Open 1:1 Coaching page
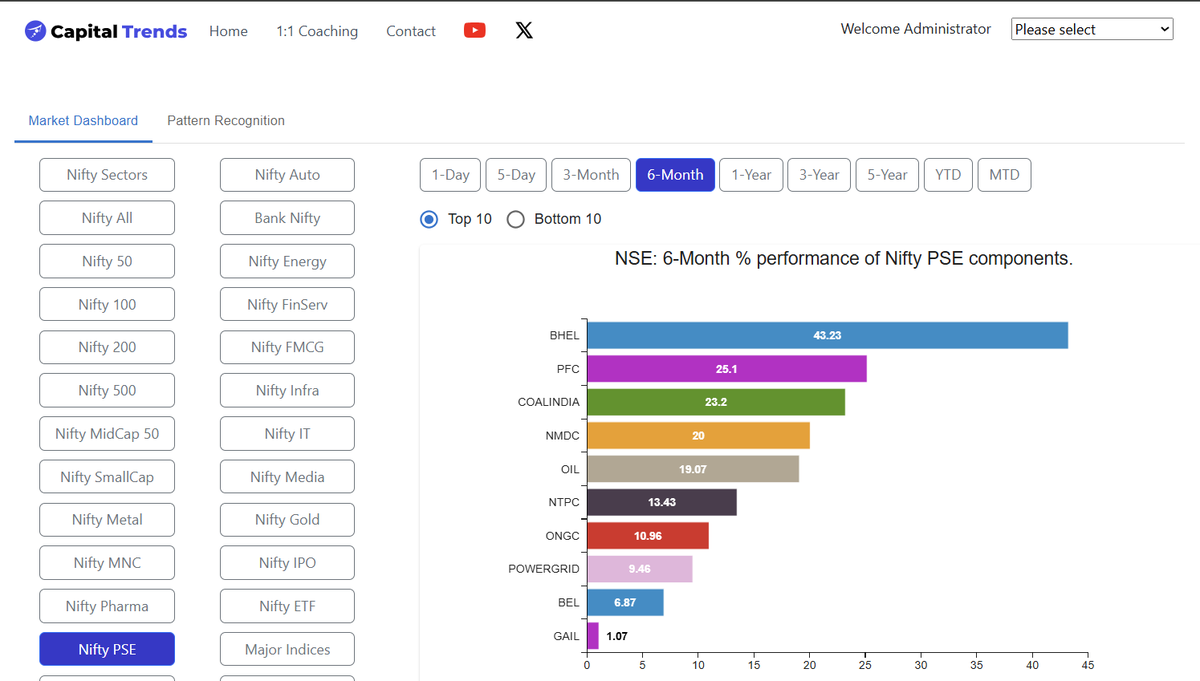Screen dimensions: 1200x681 pos(317,31)
